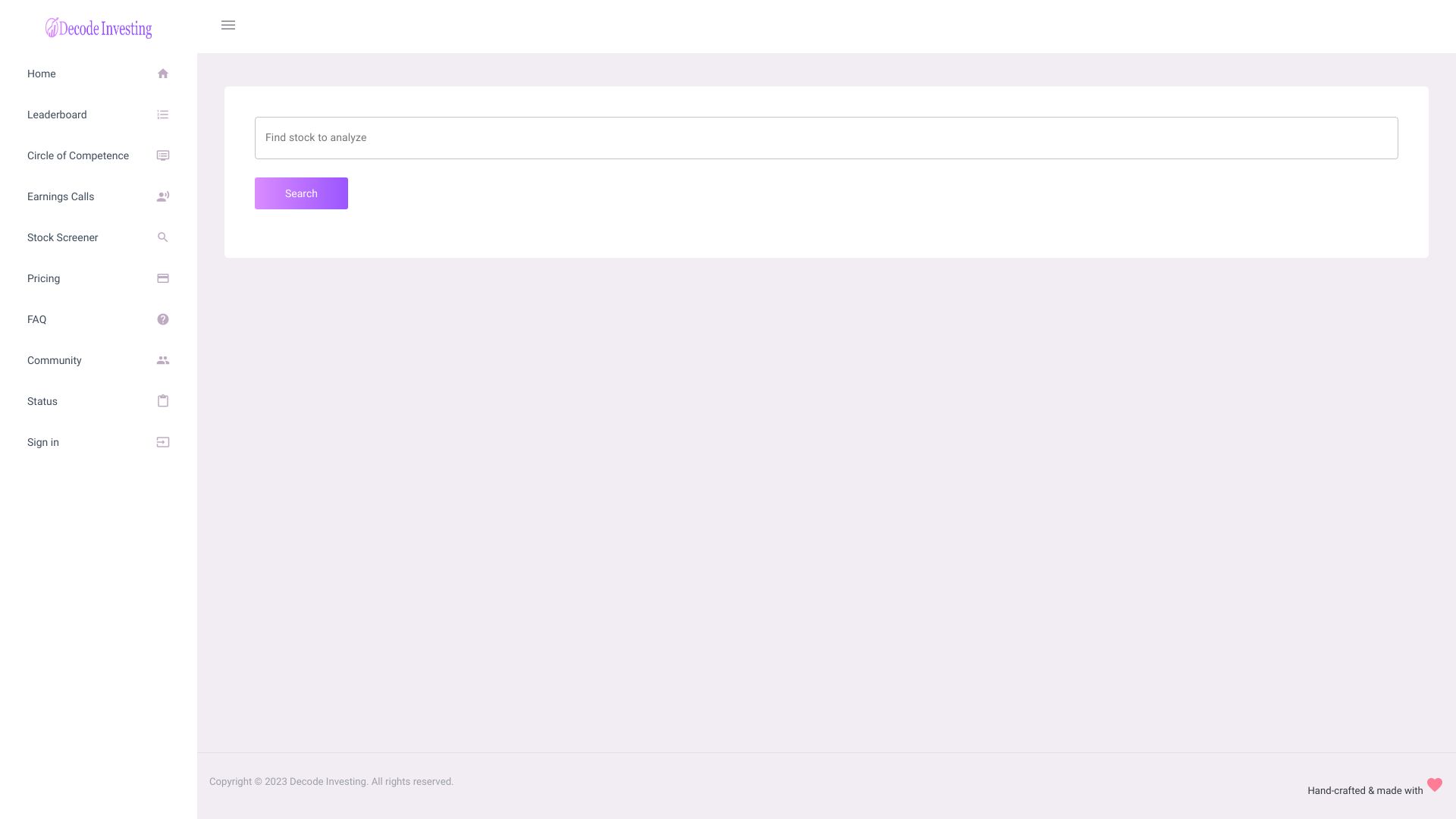Click the home icon in sidebar
The image size is (1456, 819).
pos(163,74)
